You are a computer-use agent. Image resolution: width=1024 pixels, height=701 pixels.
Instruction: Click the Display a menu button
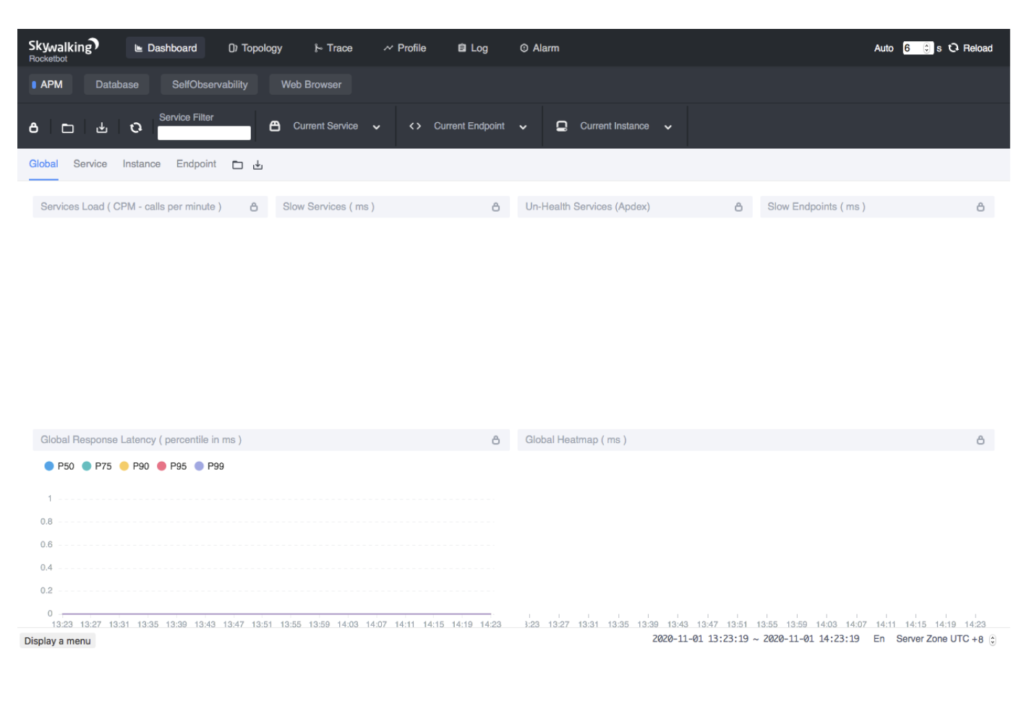point(57,641)
